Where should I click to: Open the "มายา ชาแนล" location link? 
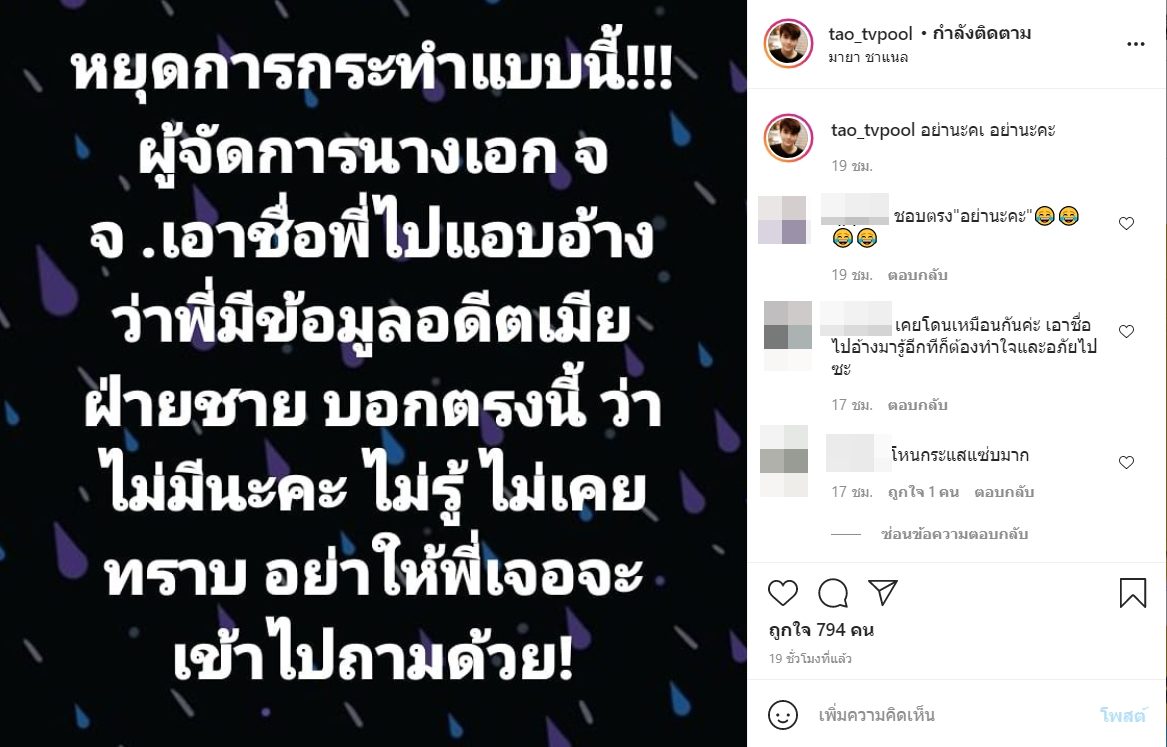point(868,57)
